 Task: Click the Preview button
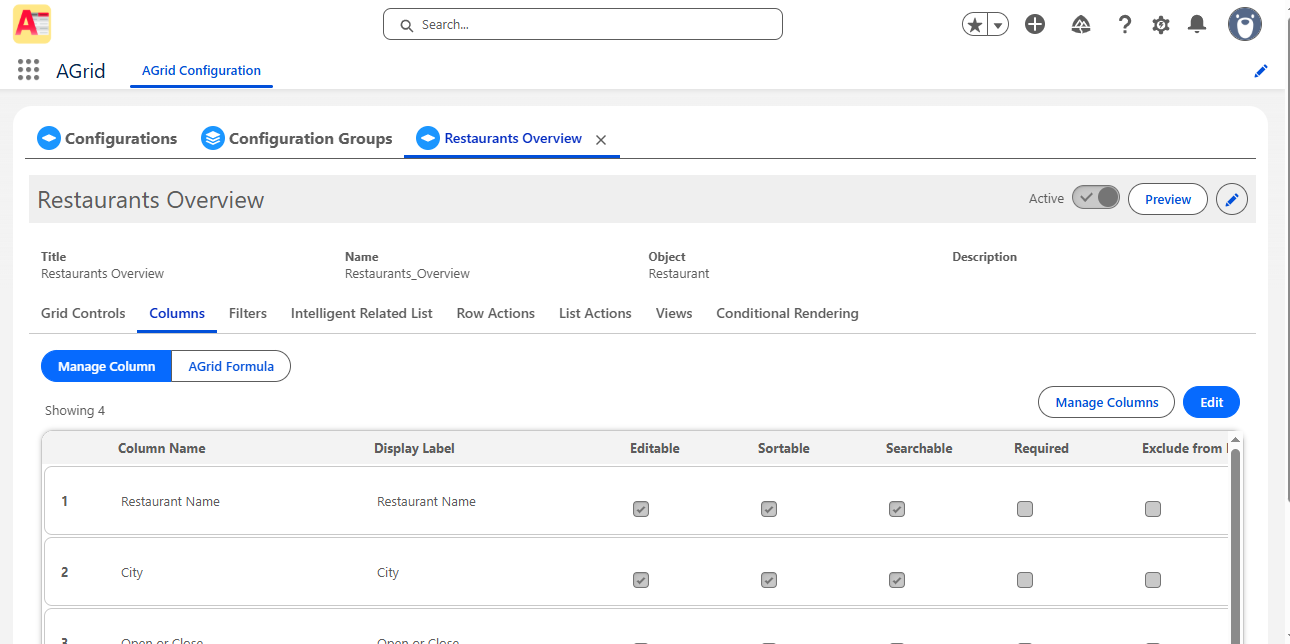(1167, 199)
